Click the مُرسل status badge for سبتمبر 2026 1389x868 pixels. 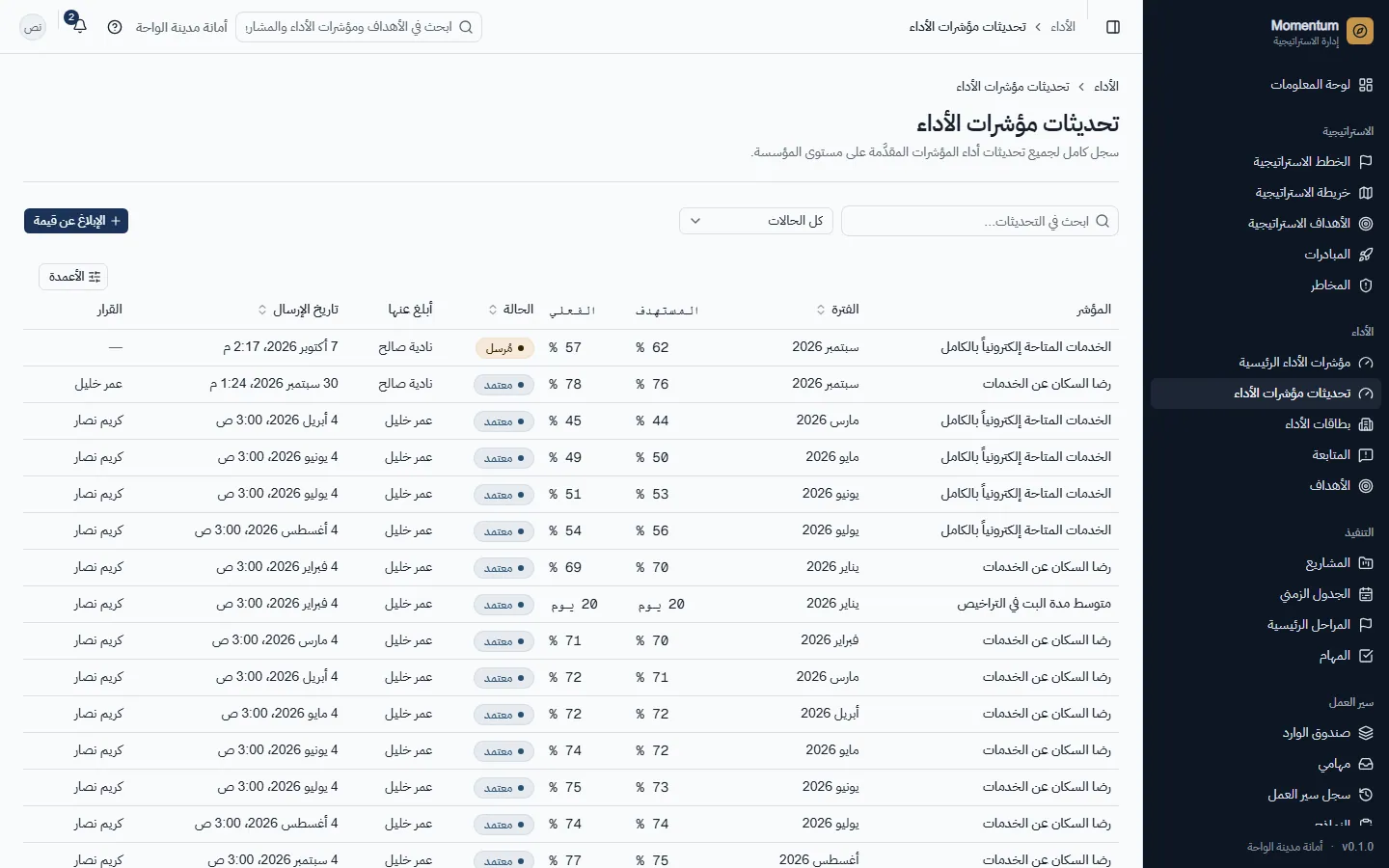click(504, 348)
